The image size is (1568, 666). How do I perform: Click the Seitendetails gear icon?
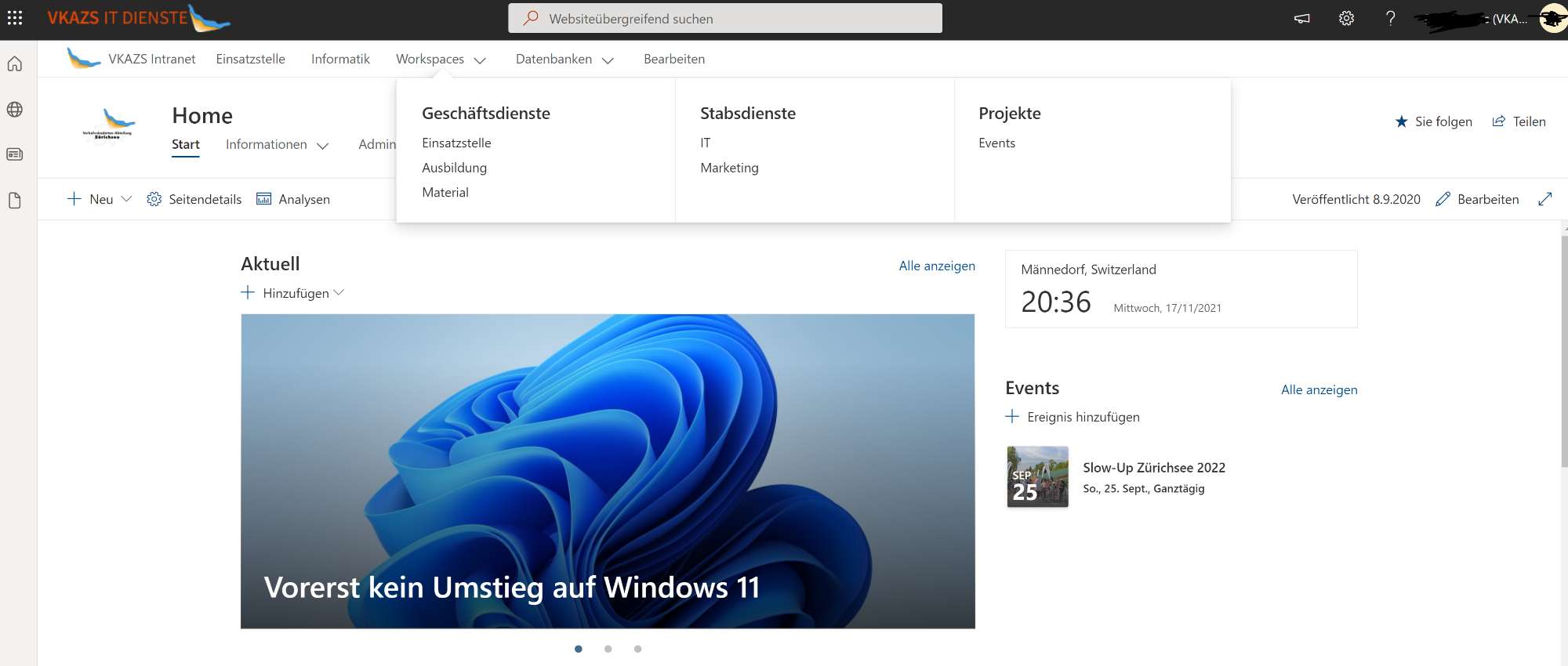pos(154,199)
